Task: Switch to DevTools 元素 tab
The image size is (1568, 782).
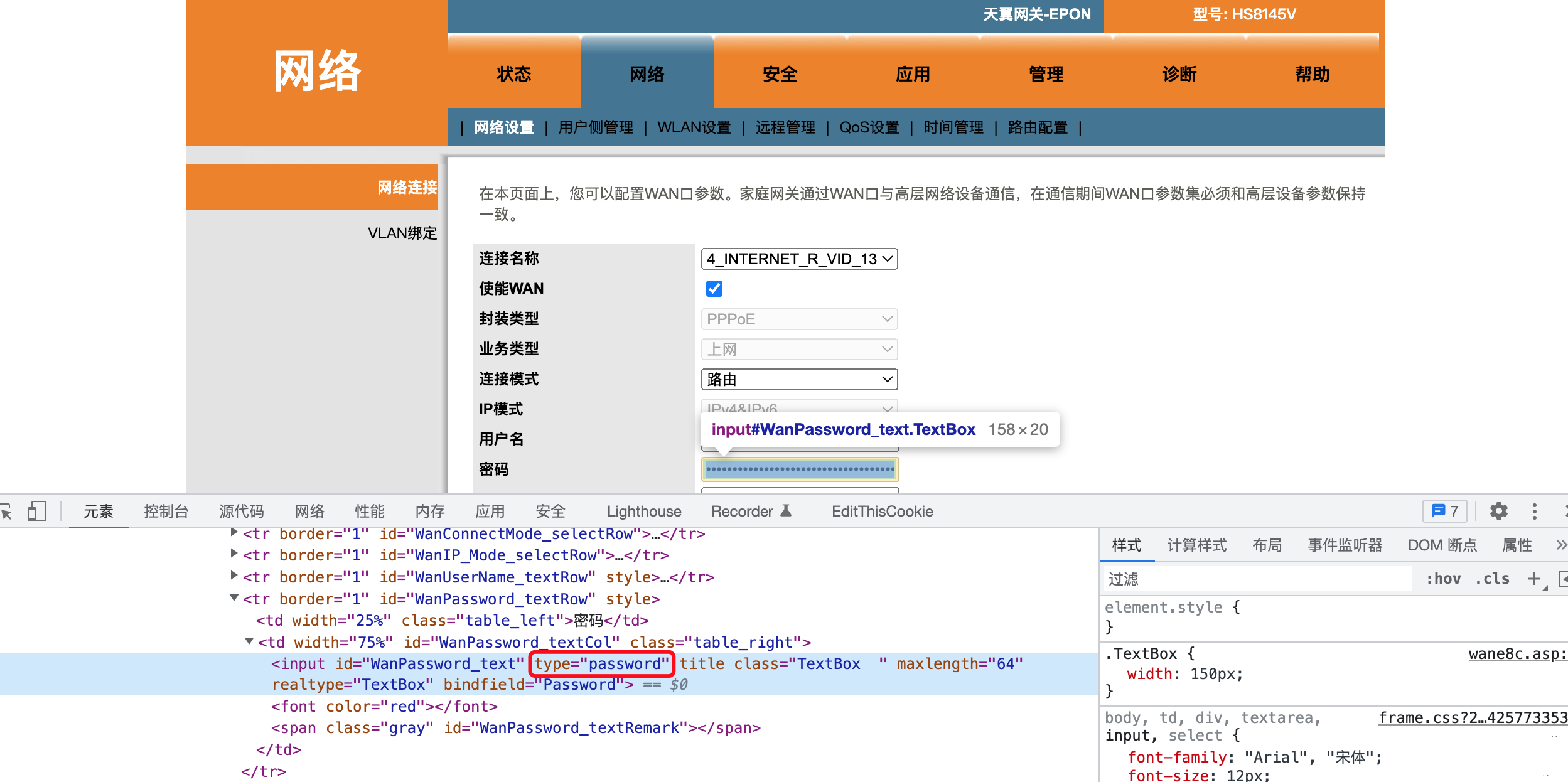Action: (99, 512)
